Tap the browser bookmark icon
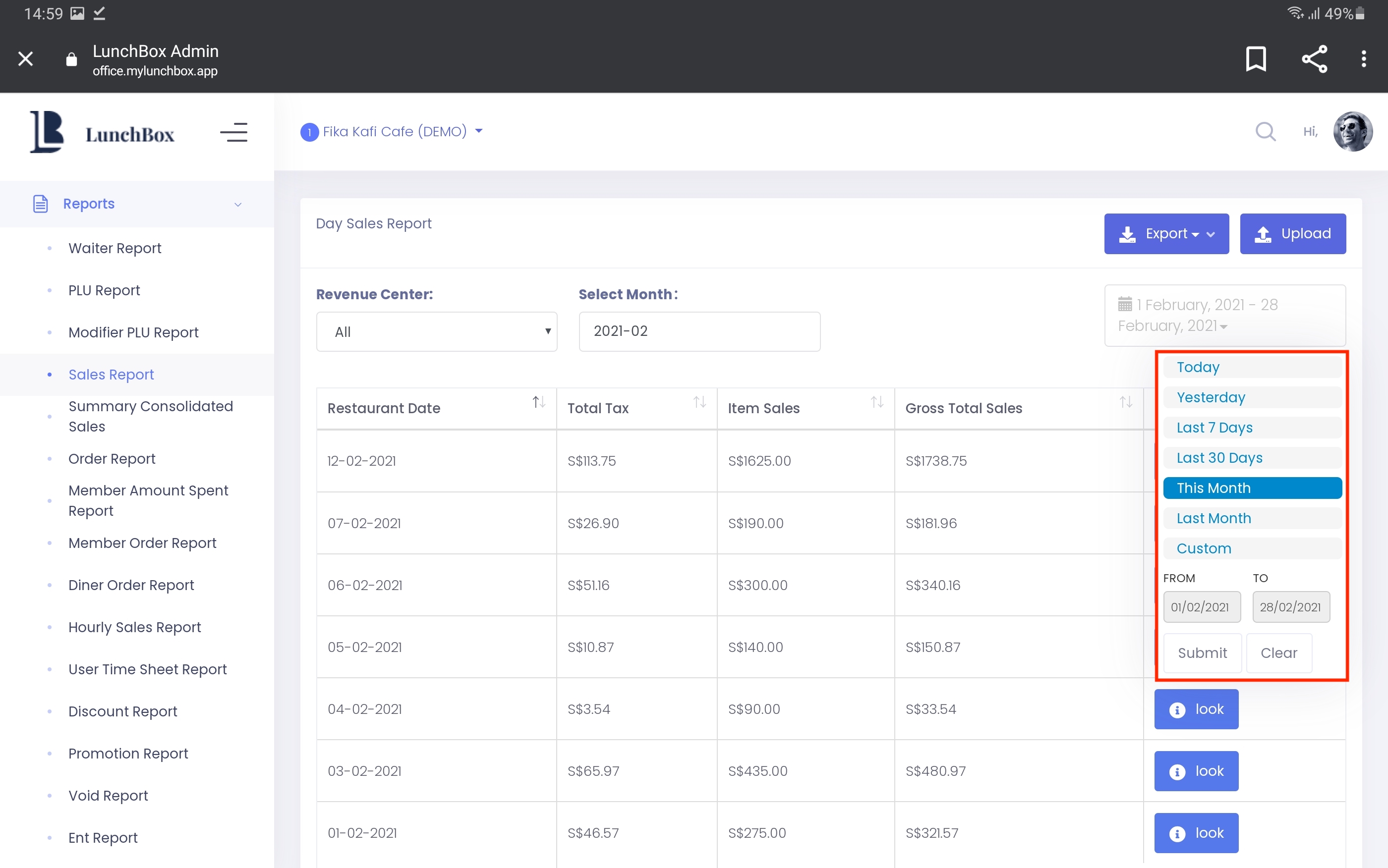 (x=1256, y=58)
